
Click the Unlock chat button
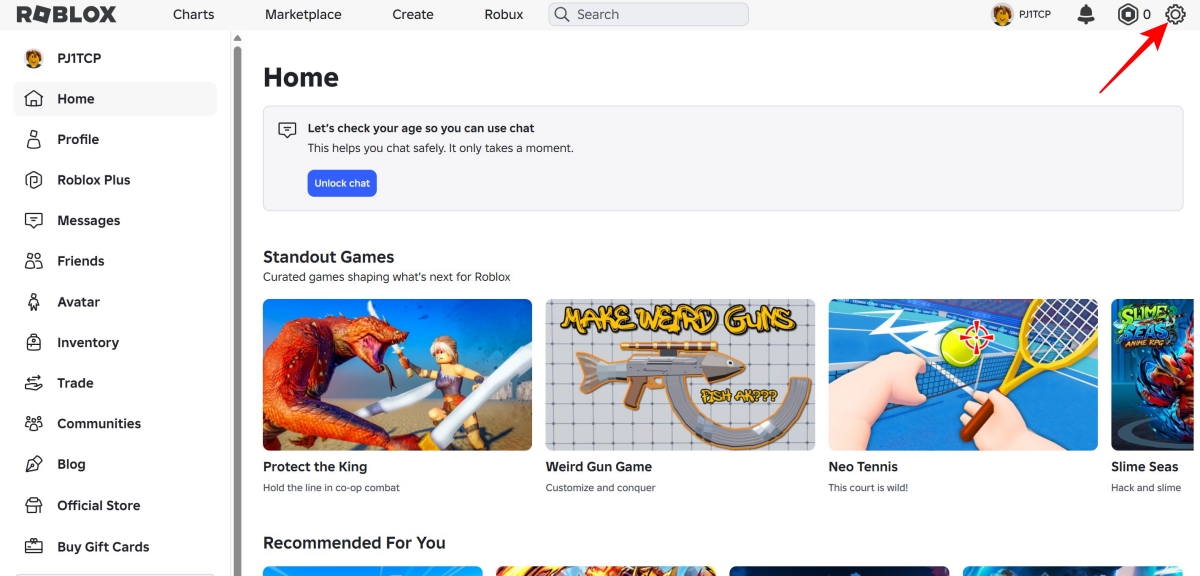pyautogui.click(x=342, y=183)
